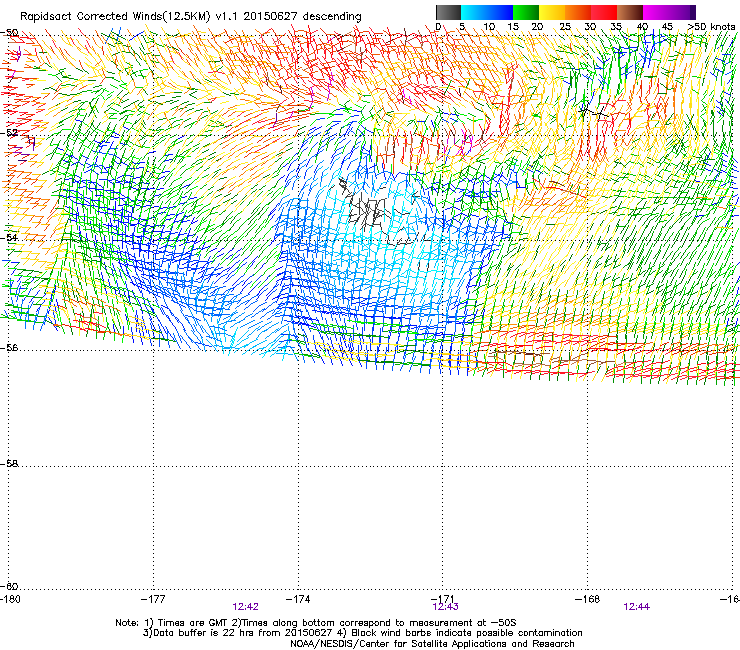Click the NOAA/NESDIS credit text
The height and width of the screenshot is (650, 740).
pyautogui.click(x=432, y=644)
